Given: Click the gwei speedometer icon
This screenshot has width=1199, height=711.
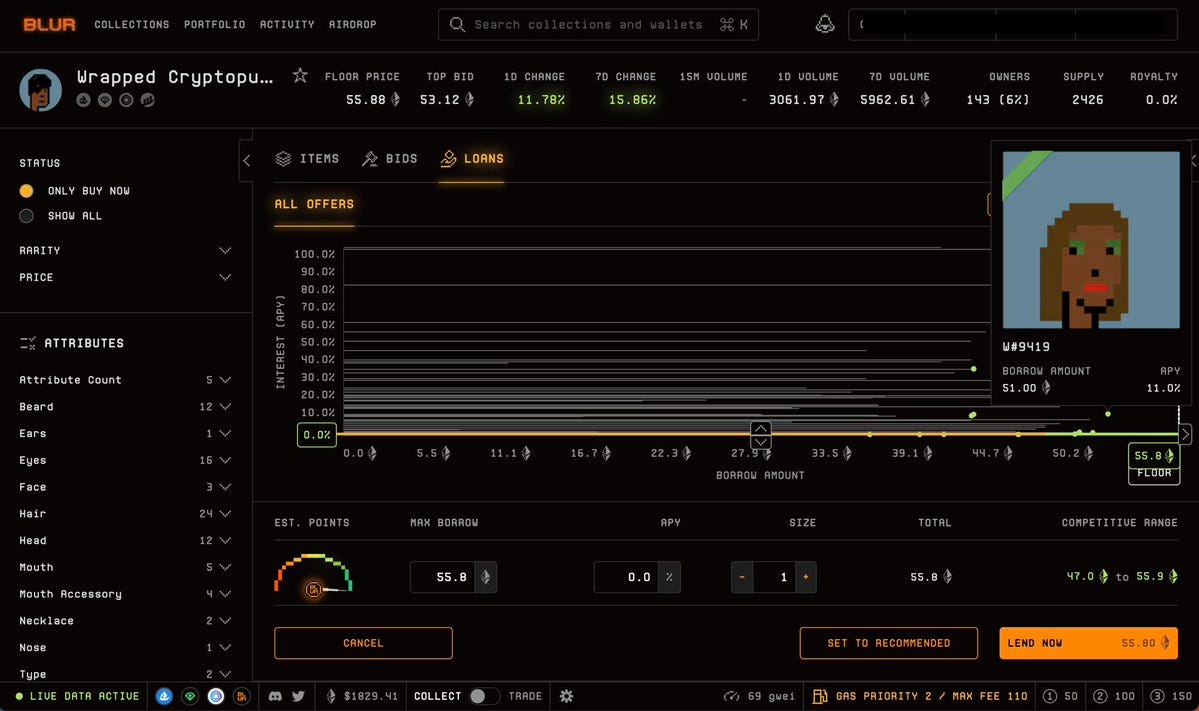Looking at the screenshot, I should click(732, 696).
